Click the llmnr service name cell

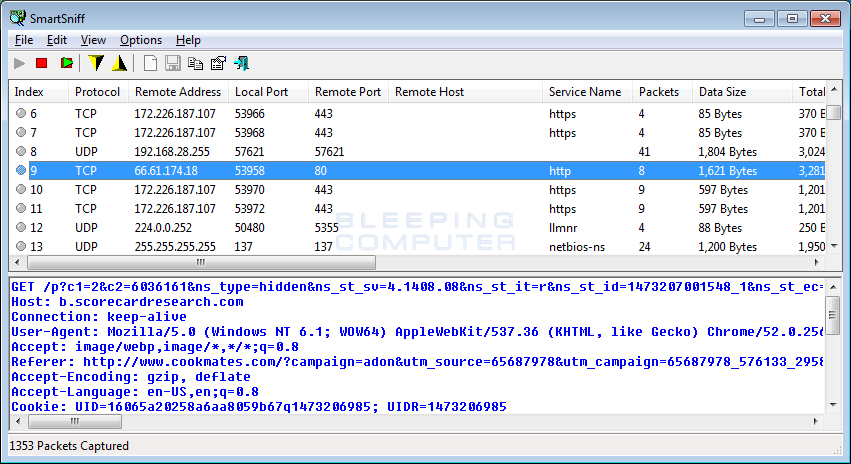click(563, 227)
